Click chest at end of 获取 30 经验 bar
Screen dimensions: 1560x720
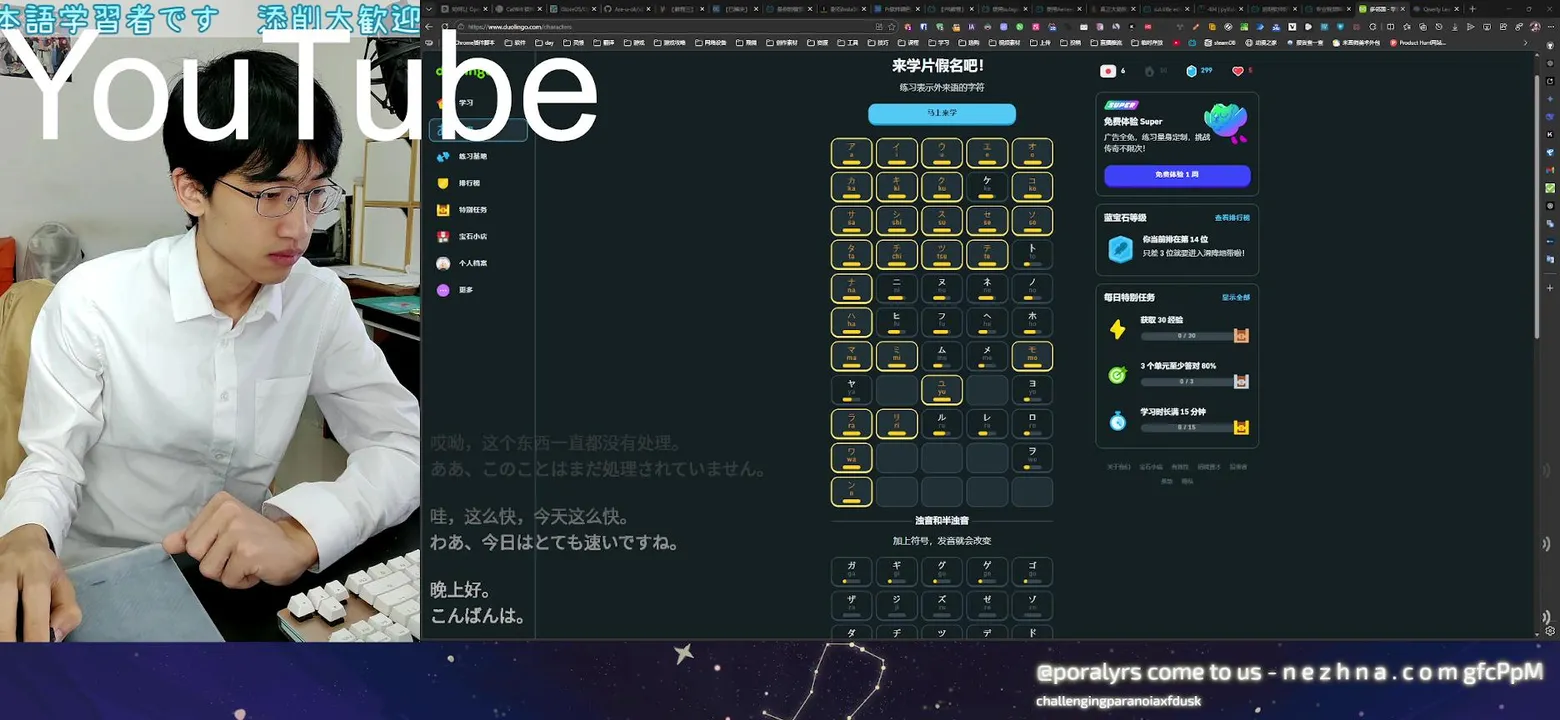click(x=1241, y=335)
